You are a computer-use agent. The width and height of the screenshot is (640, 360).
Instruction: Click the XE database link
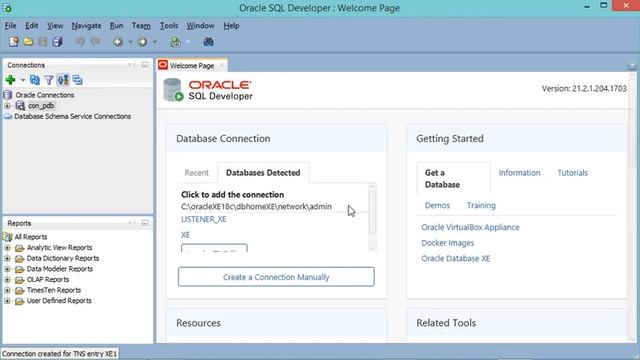click(x=186, y=235)
